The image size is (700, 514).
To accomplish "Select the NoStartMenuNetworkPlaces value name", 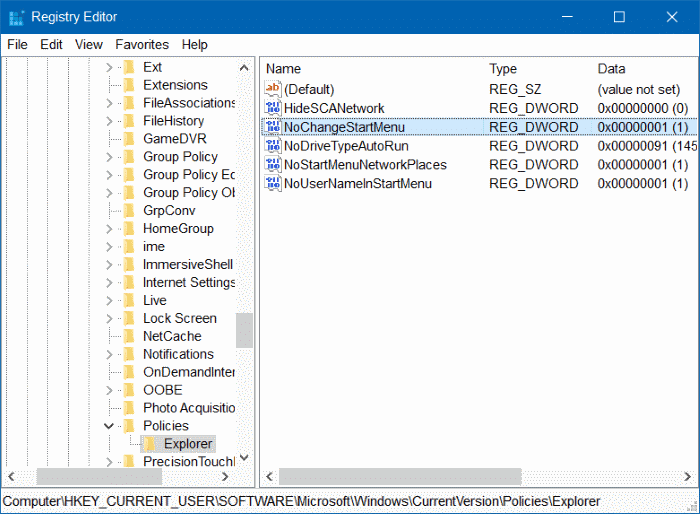I will (x=365, y=165).
